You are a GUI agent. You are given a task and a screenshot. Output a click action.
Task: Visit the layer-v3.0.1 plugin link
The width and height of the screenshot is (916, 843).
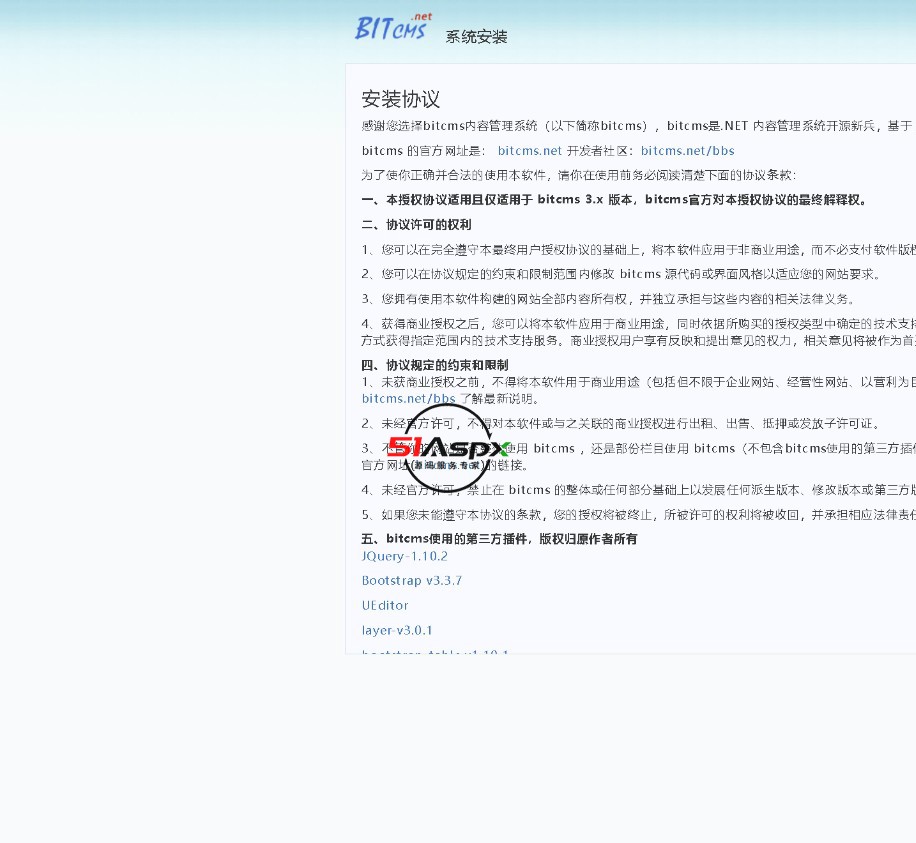tap(397, 630)
